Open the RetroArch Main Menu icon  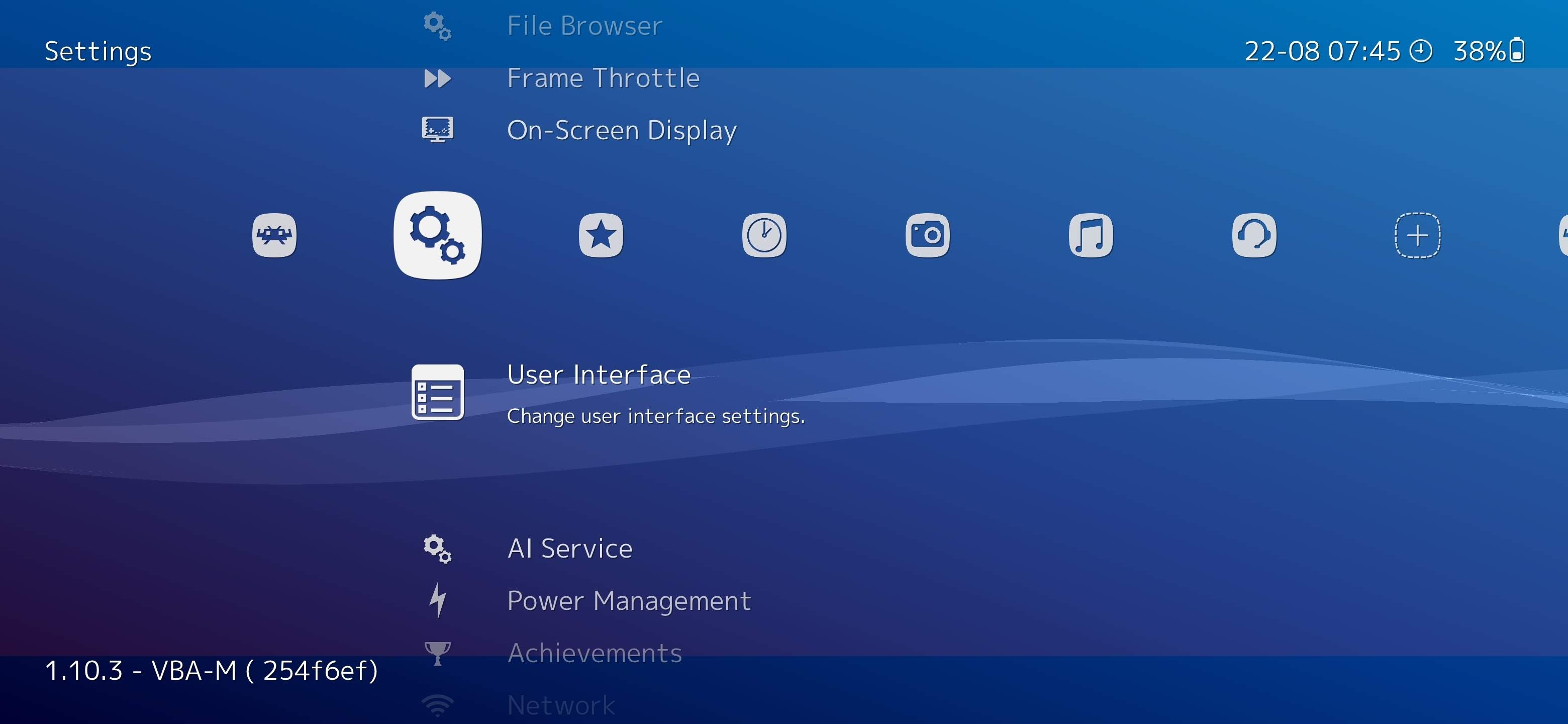click(274, 235)
